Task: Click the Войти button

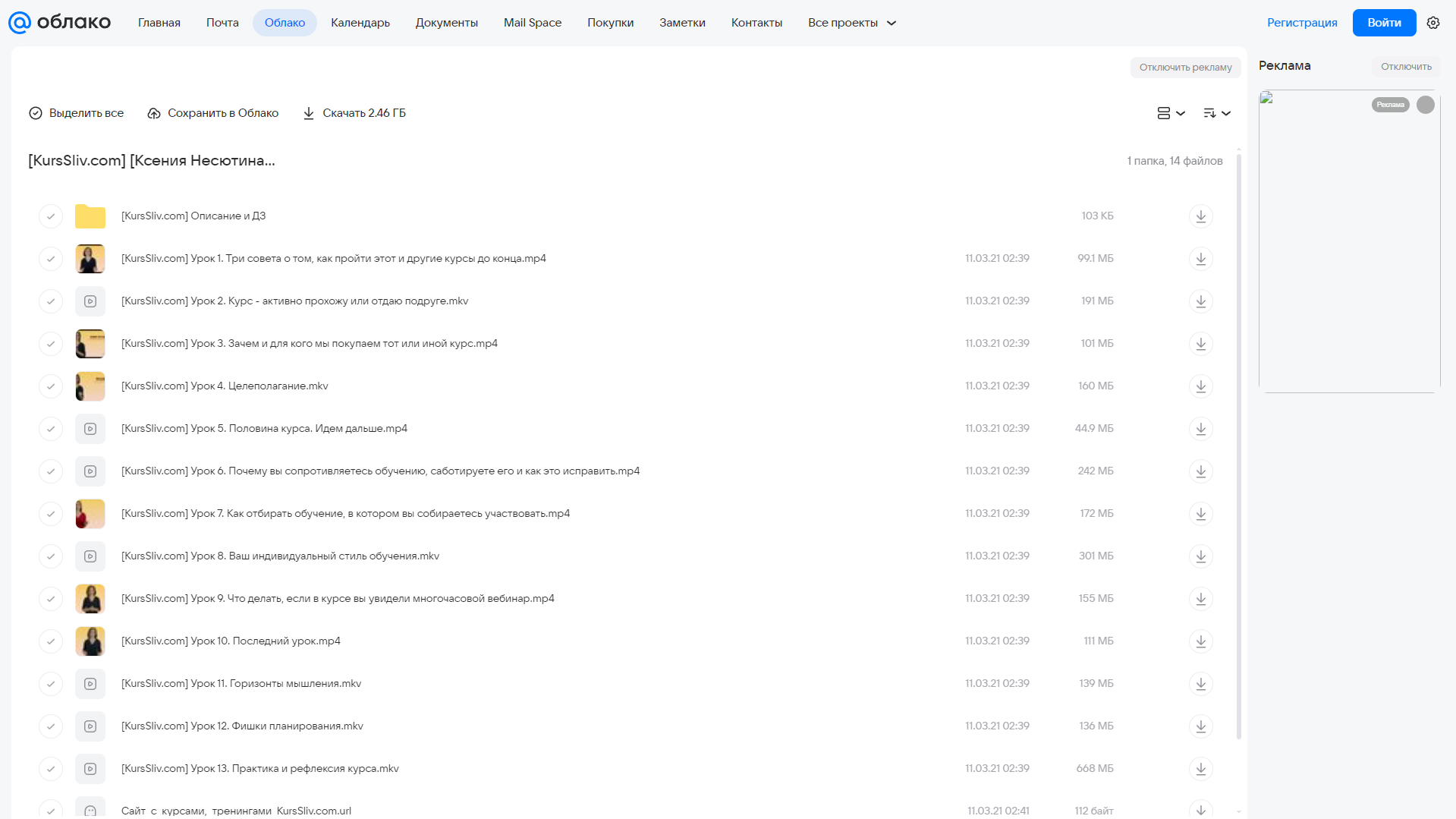Action: tap(1384, 23)
